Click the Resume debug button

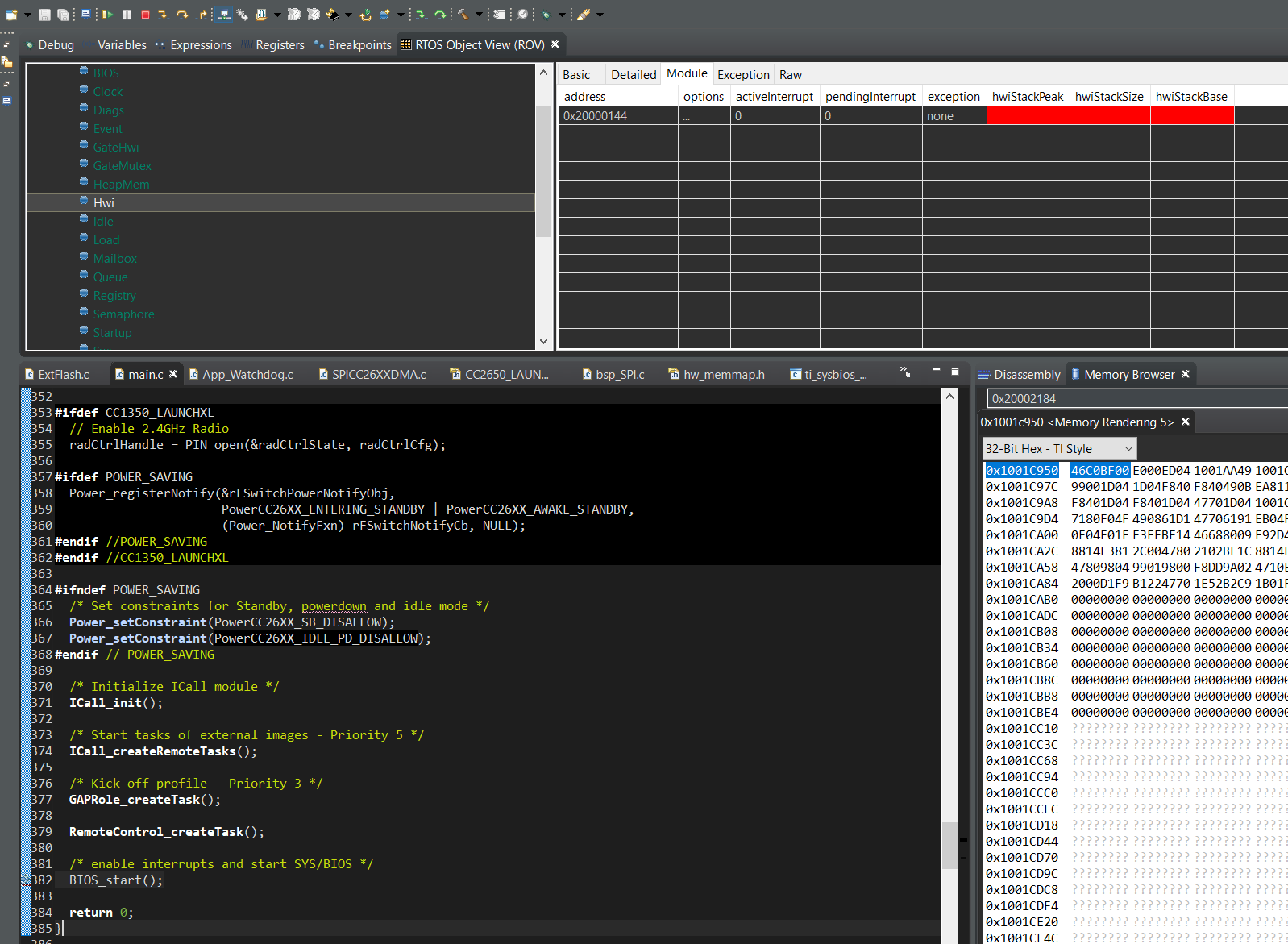108,15
